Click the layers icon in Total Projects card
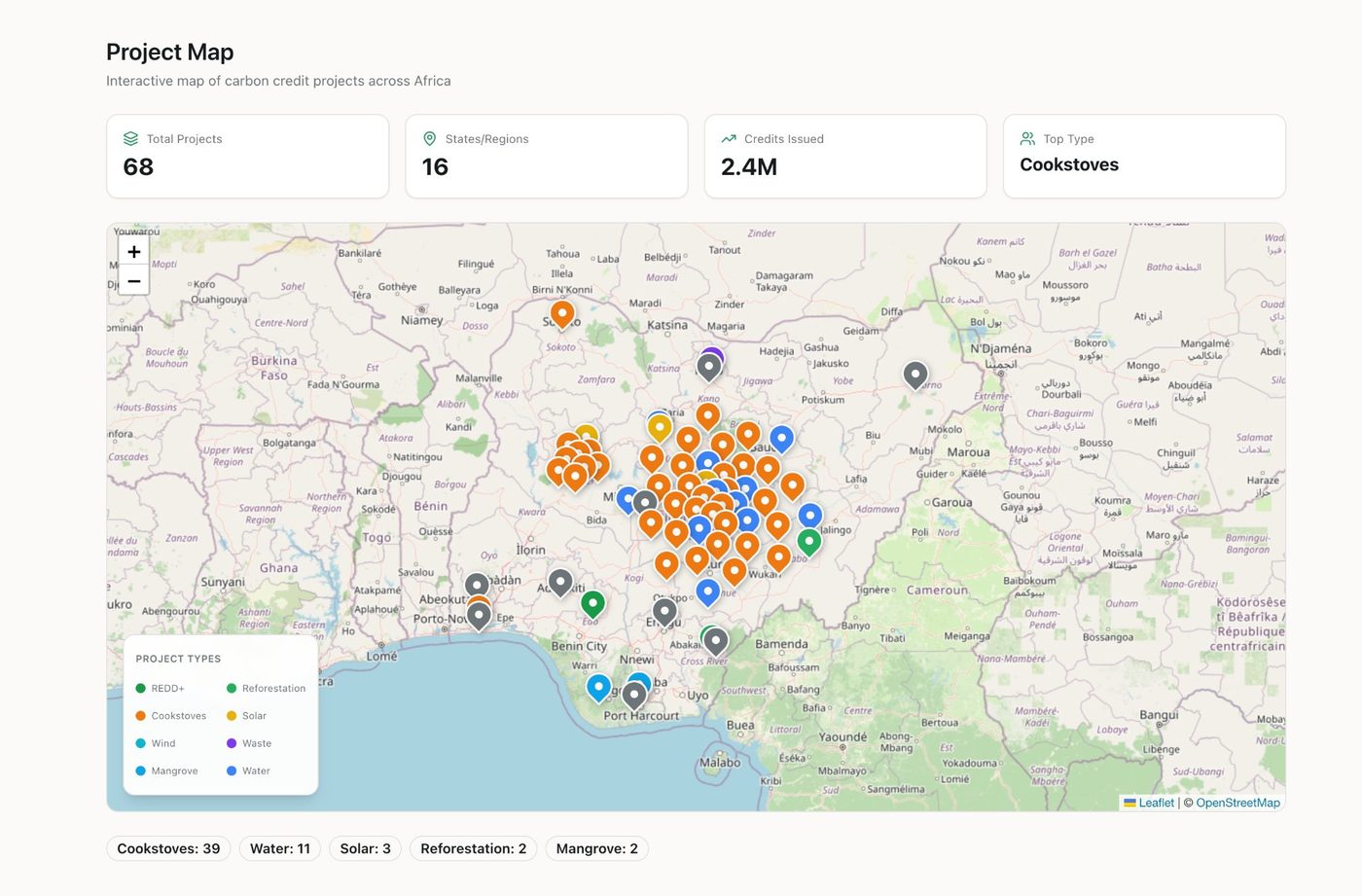 [130, 139]
